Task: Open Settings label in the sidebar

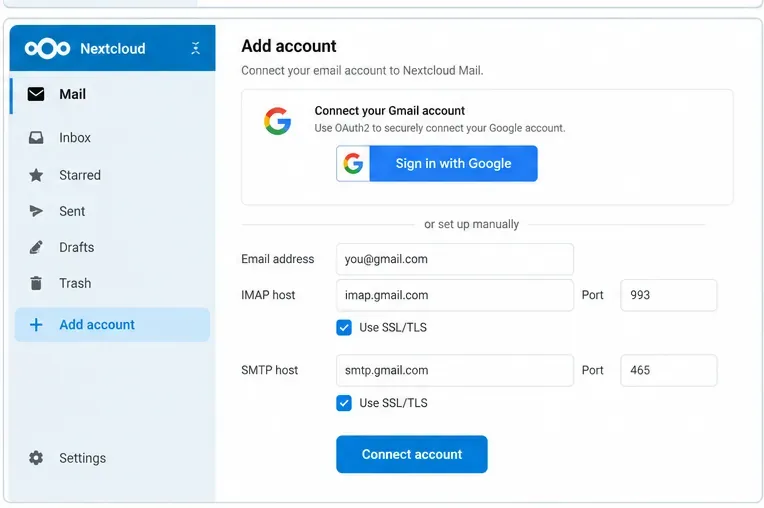Action: point(82,458)
